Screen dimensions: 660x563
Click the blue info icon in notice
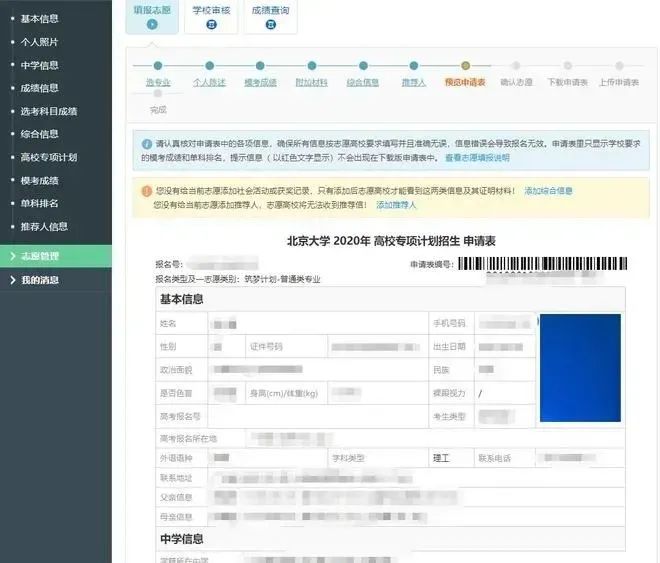(146, 144)
